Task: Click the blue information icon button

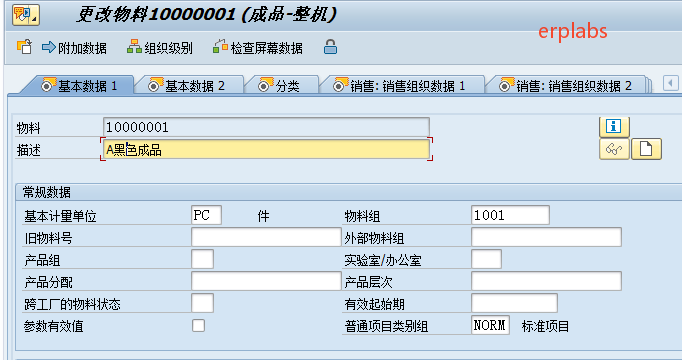Action: tap(614, 127)
